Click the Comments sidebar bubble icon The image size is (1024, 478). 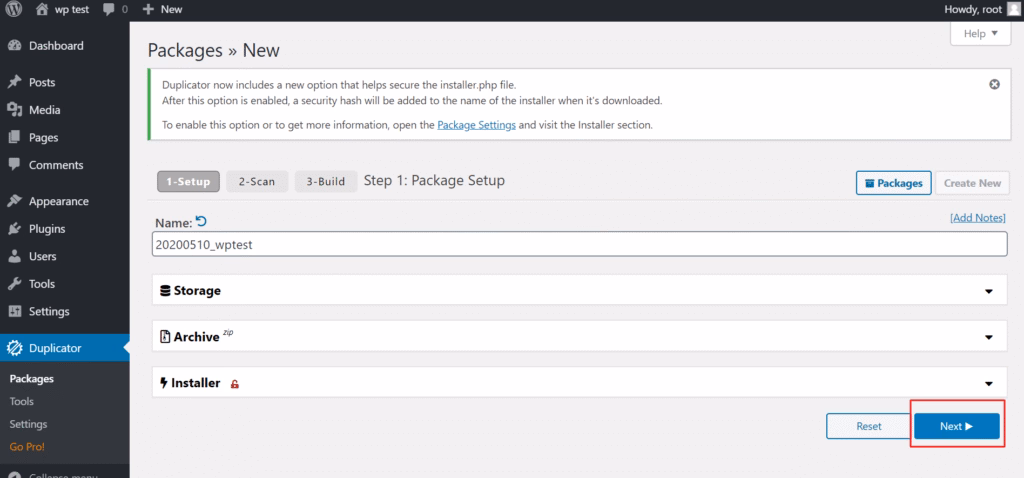click(14, 165)
